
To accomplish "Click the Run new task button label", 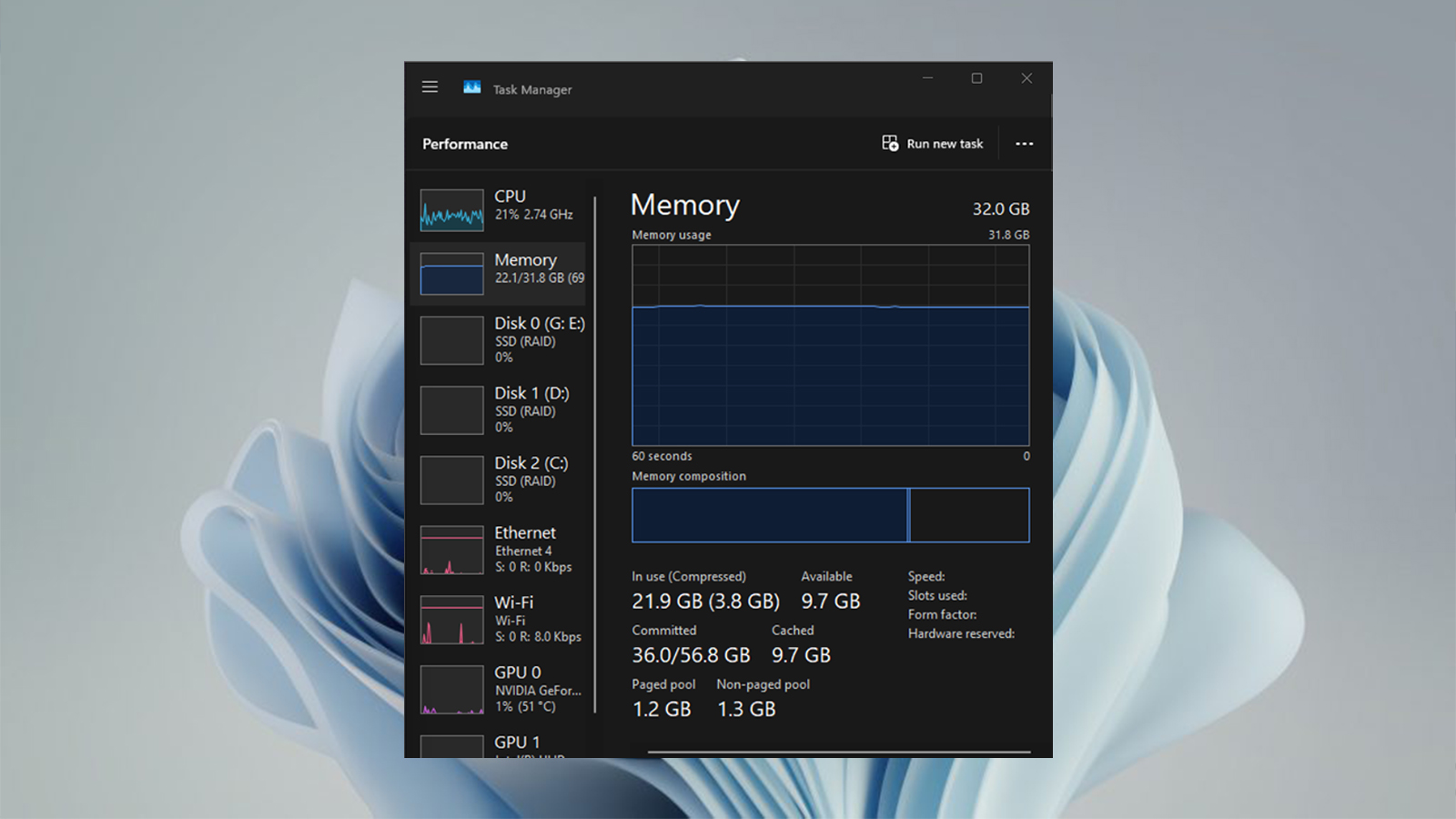I will (x=945, y=144).
